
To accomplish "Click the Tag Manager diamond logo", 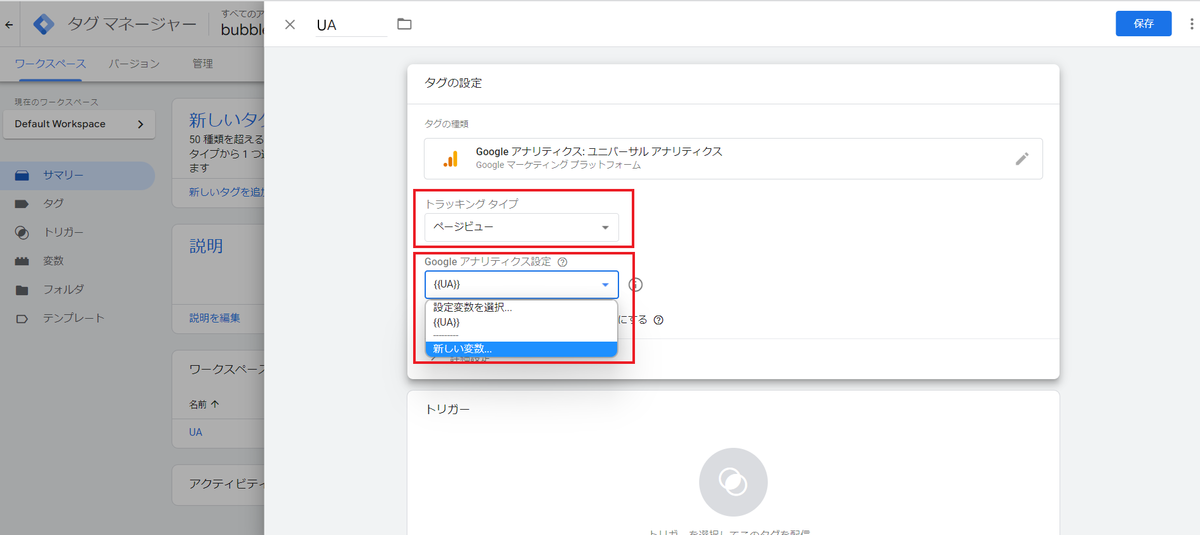I will [43, 23].
